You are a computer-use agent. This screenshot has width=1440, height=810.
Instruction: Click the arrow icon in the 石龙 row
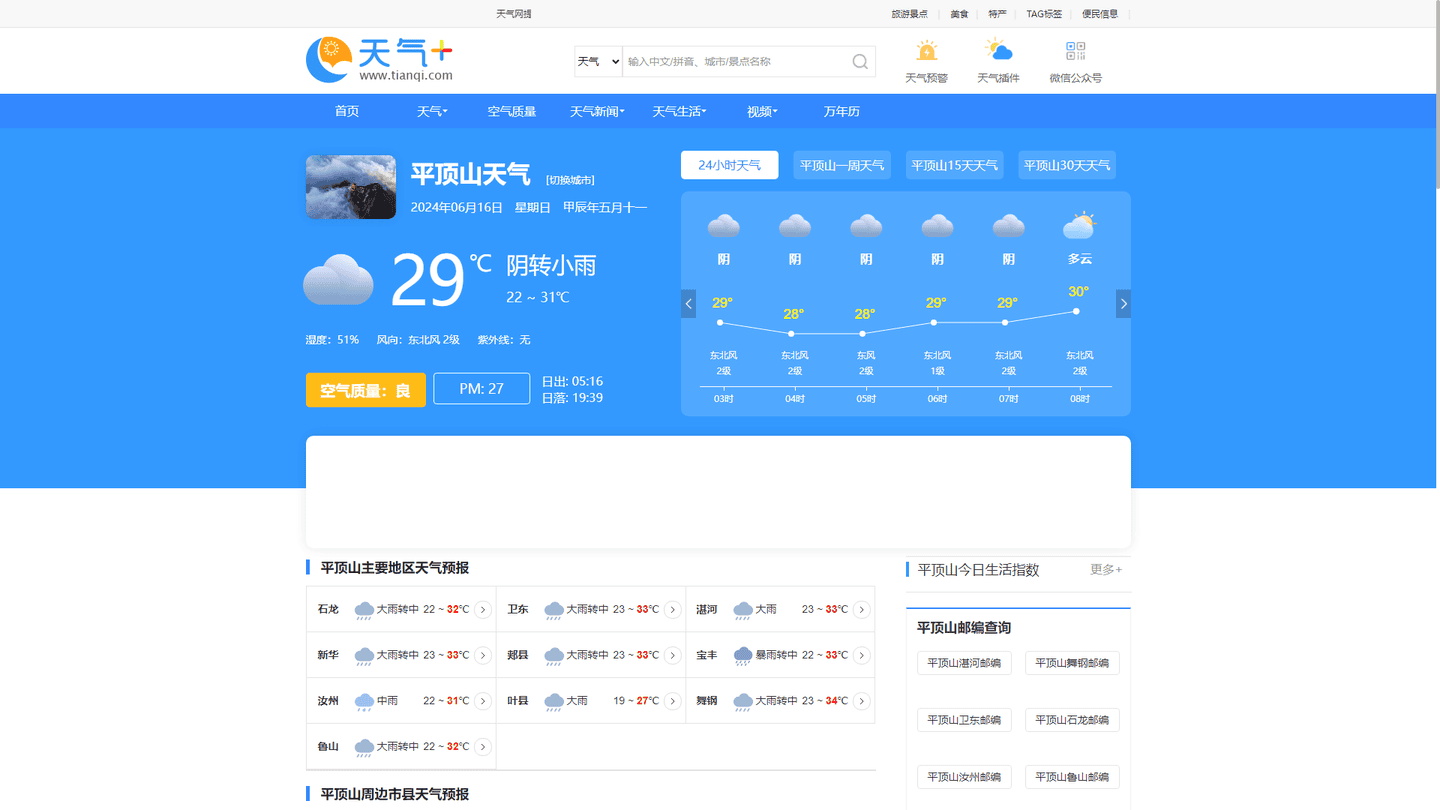[483, 610]
